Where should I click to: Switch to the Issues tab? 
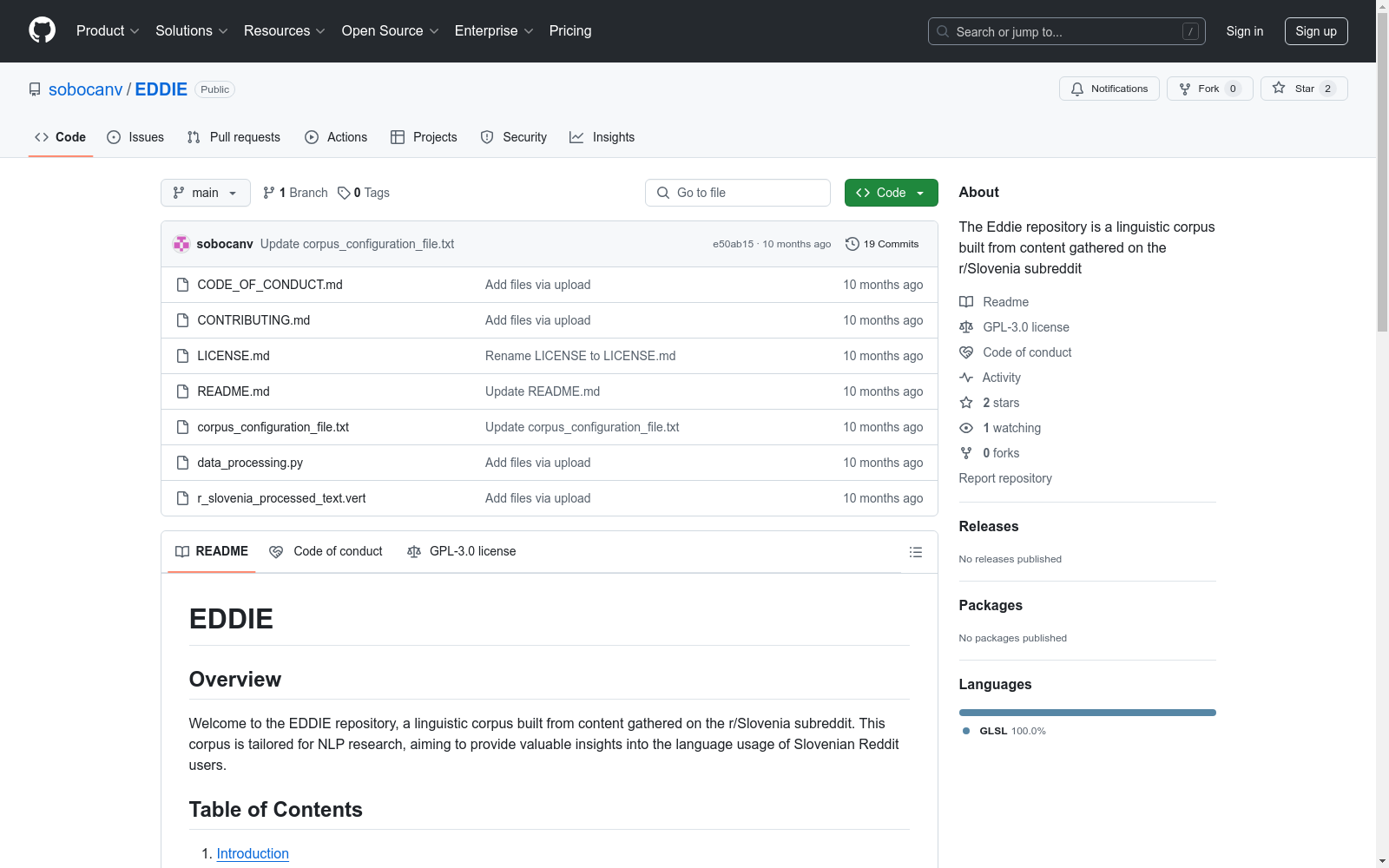pos(135,137)
